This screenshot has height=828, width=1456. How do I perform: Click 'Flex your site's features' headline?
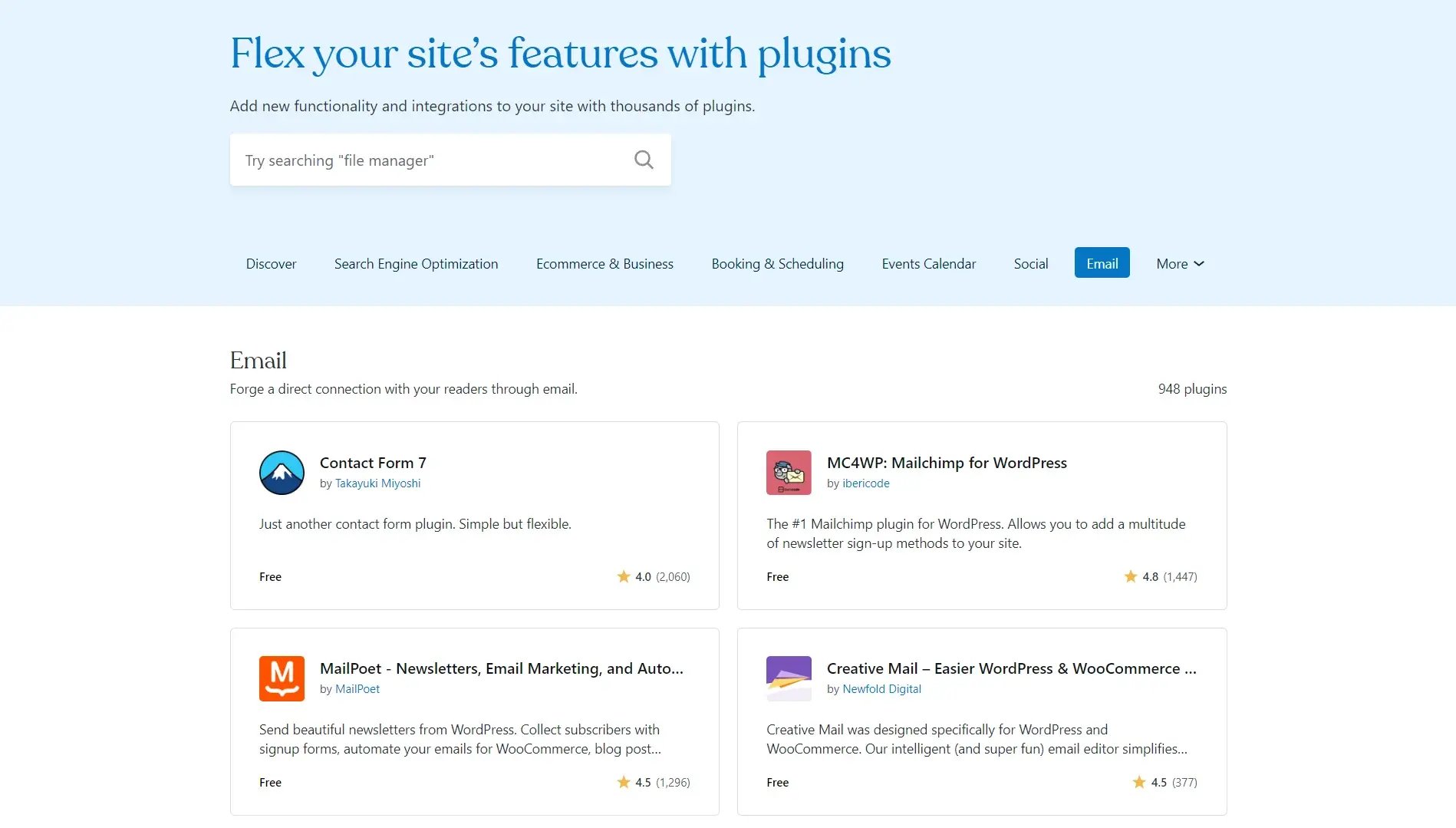click(x=560, y=54)
